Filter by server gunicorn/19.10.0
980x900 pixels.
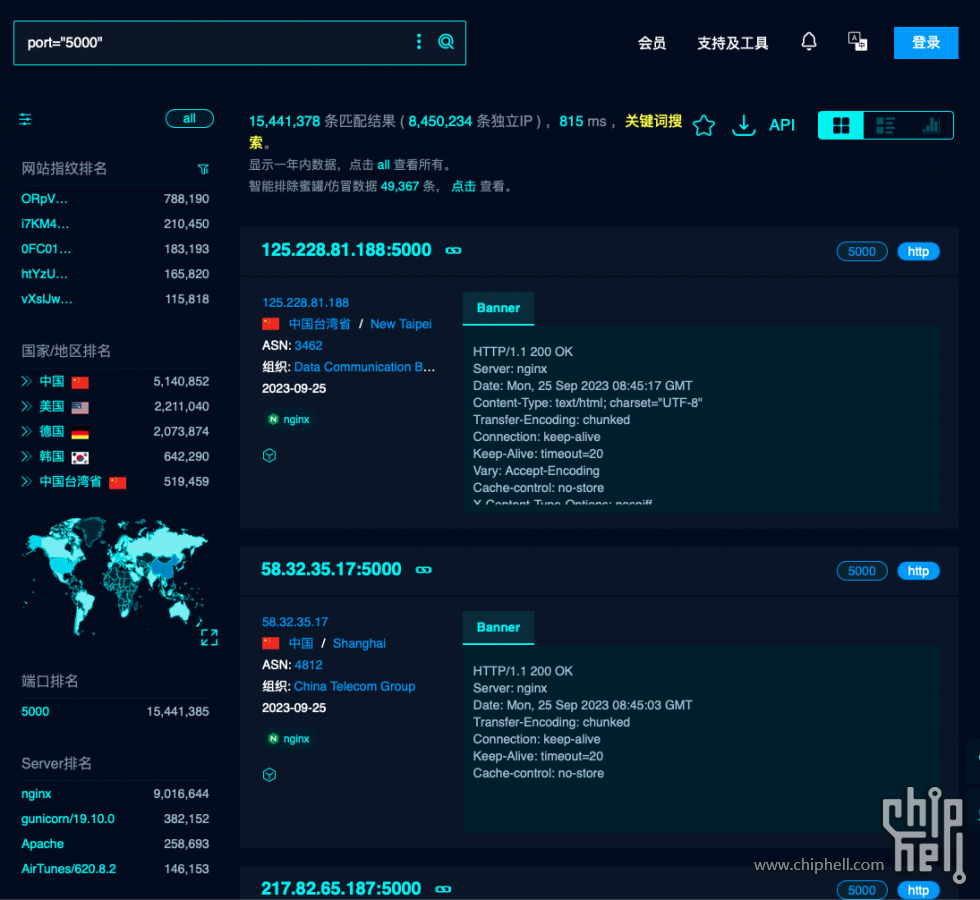point(68,819)
